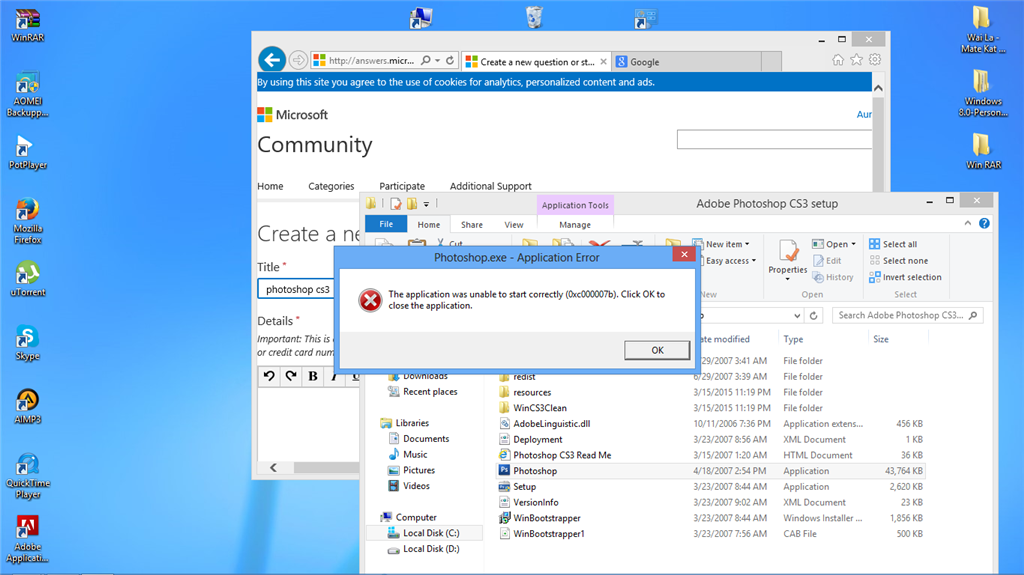
Task: Open browser address bar dropdown arrow
Action: (438, 61)
